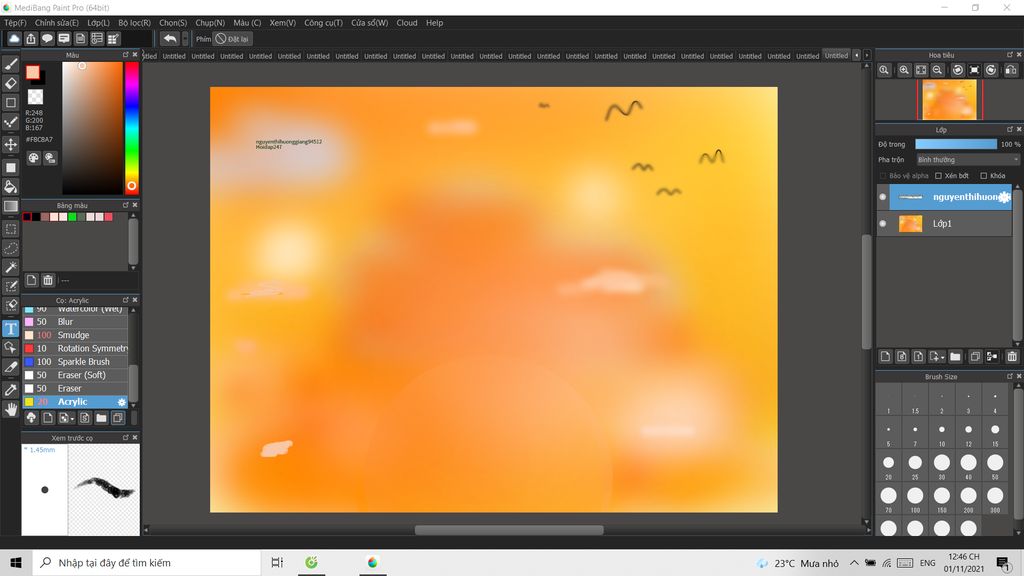Viewport: 1024px width, 576px height.
Task: Hide the Lớp1 layer visibility
Action: click(883, 223)
